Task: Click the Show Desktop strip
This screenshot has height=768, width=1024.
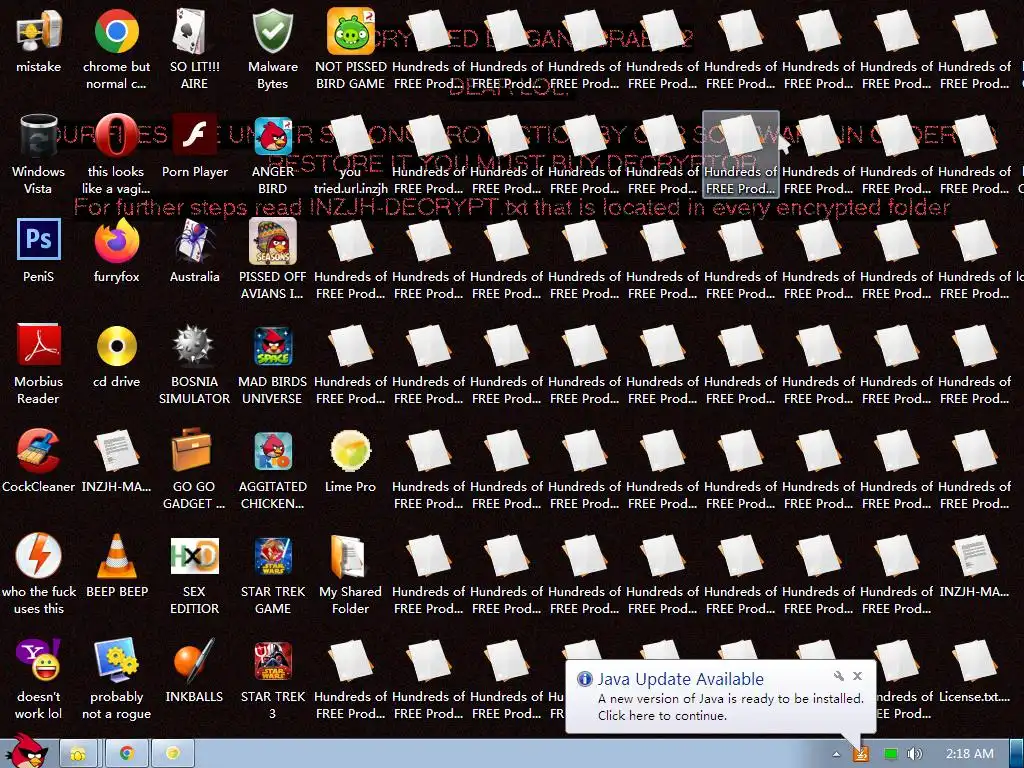Action: (1017, 754)
